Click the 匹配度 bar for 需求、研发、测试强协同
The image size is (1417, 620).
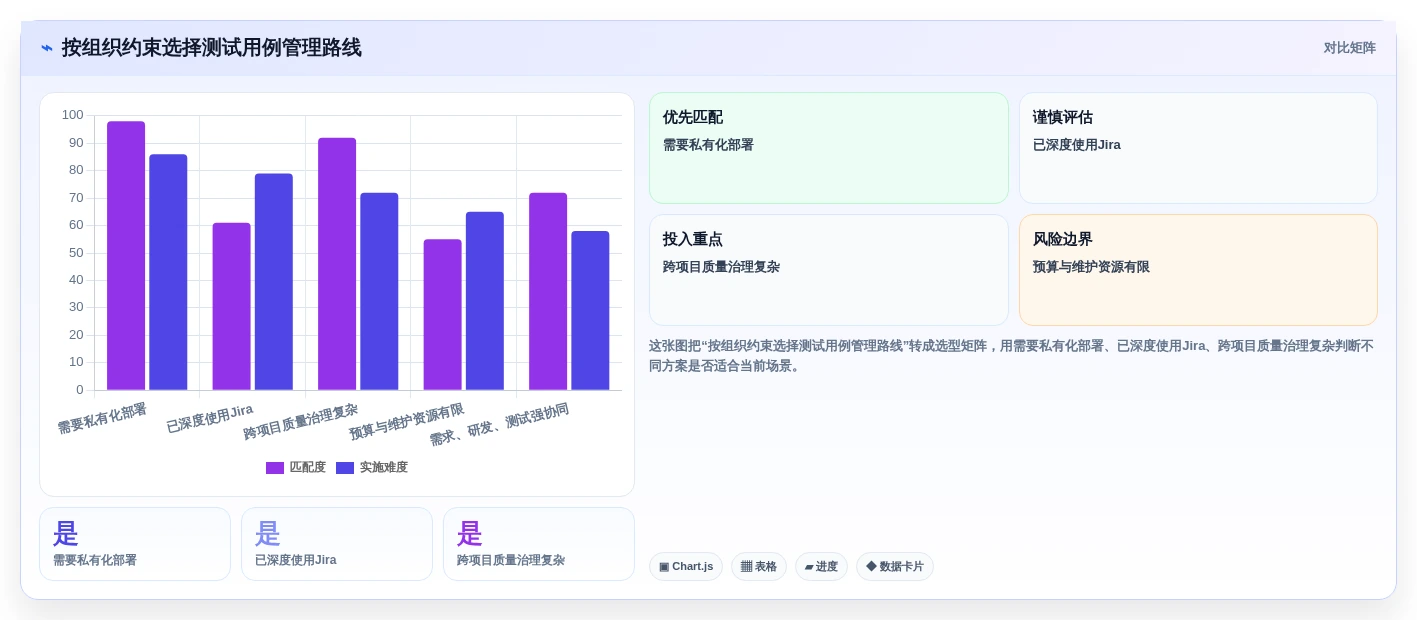pyautogui.click(x=548, y=291)
